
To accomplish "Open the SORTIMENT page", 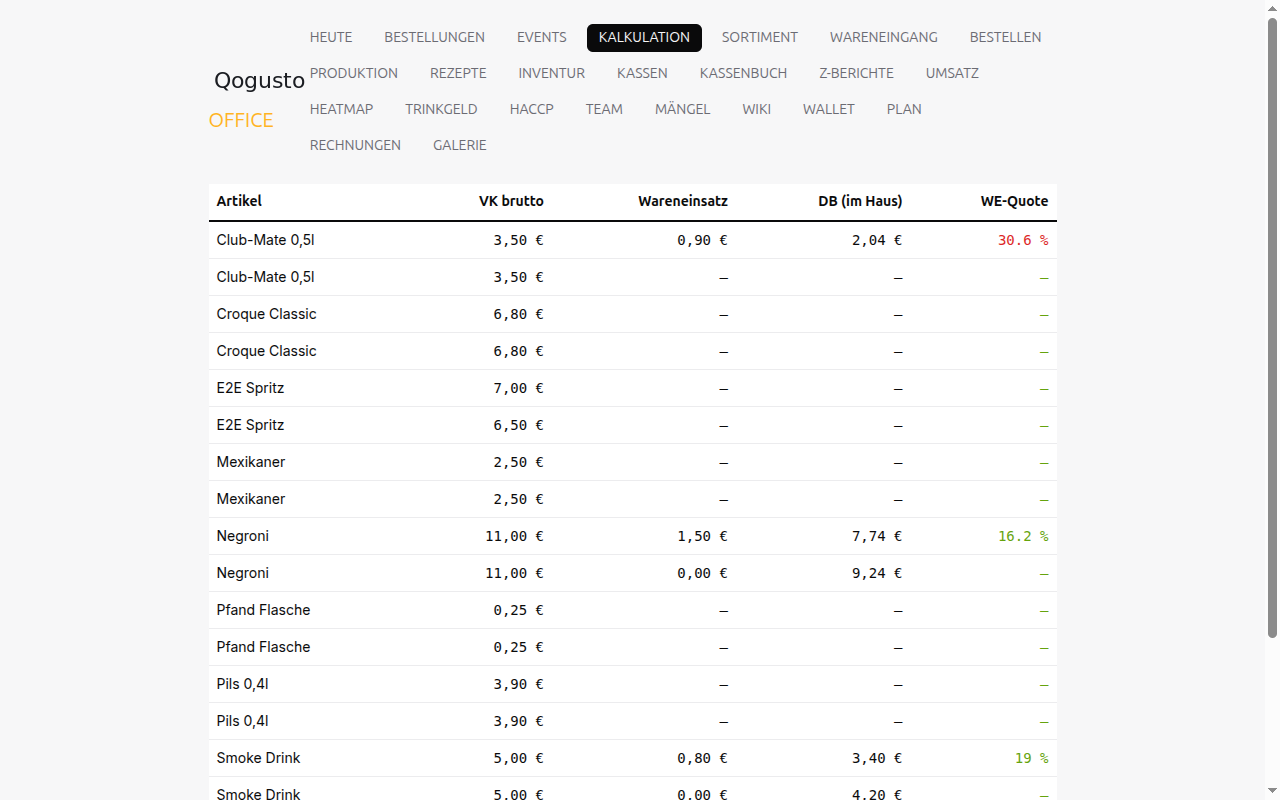I will [760, 37].
